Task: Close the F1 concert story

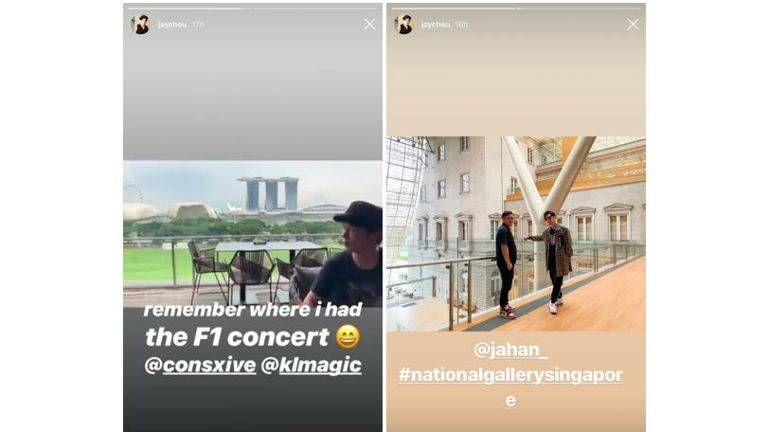Action: (370, 24)
